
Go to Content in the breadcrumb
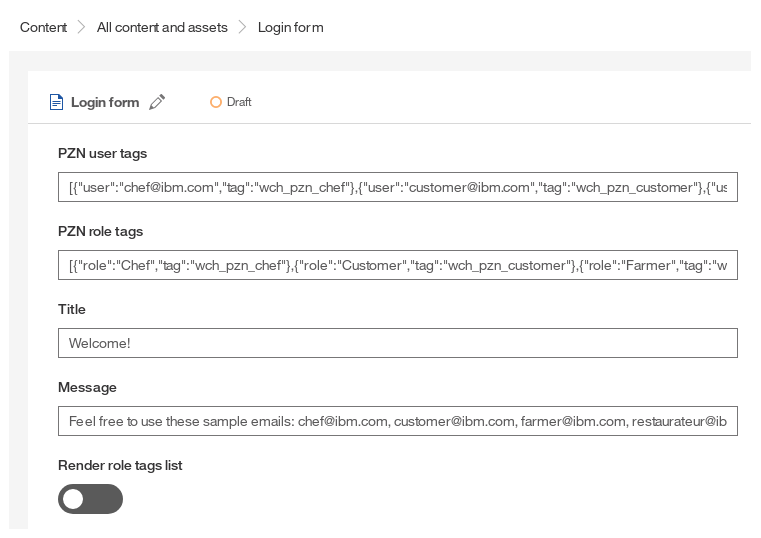tap(43, 27)
